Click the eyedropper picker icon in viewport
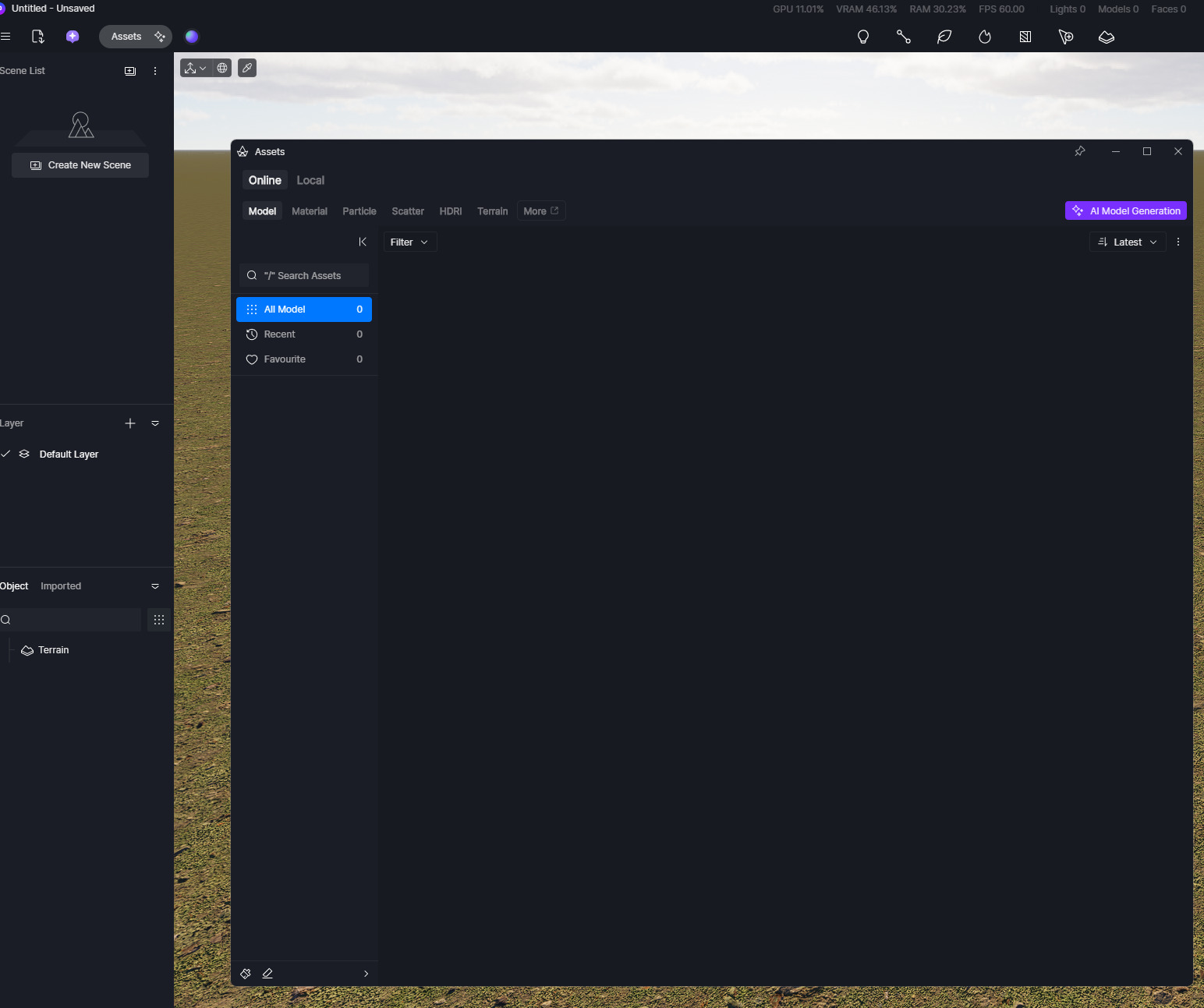The image size is (1204, 1008). [247, 68]
